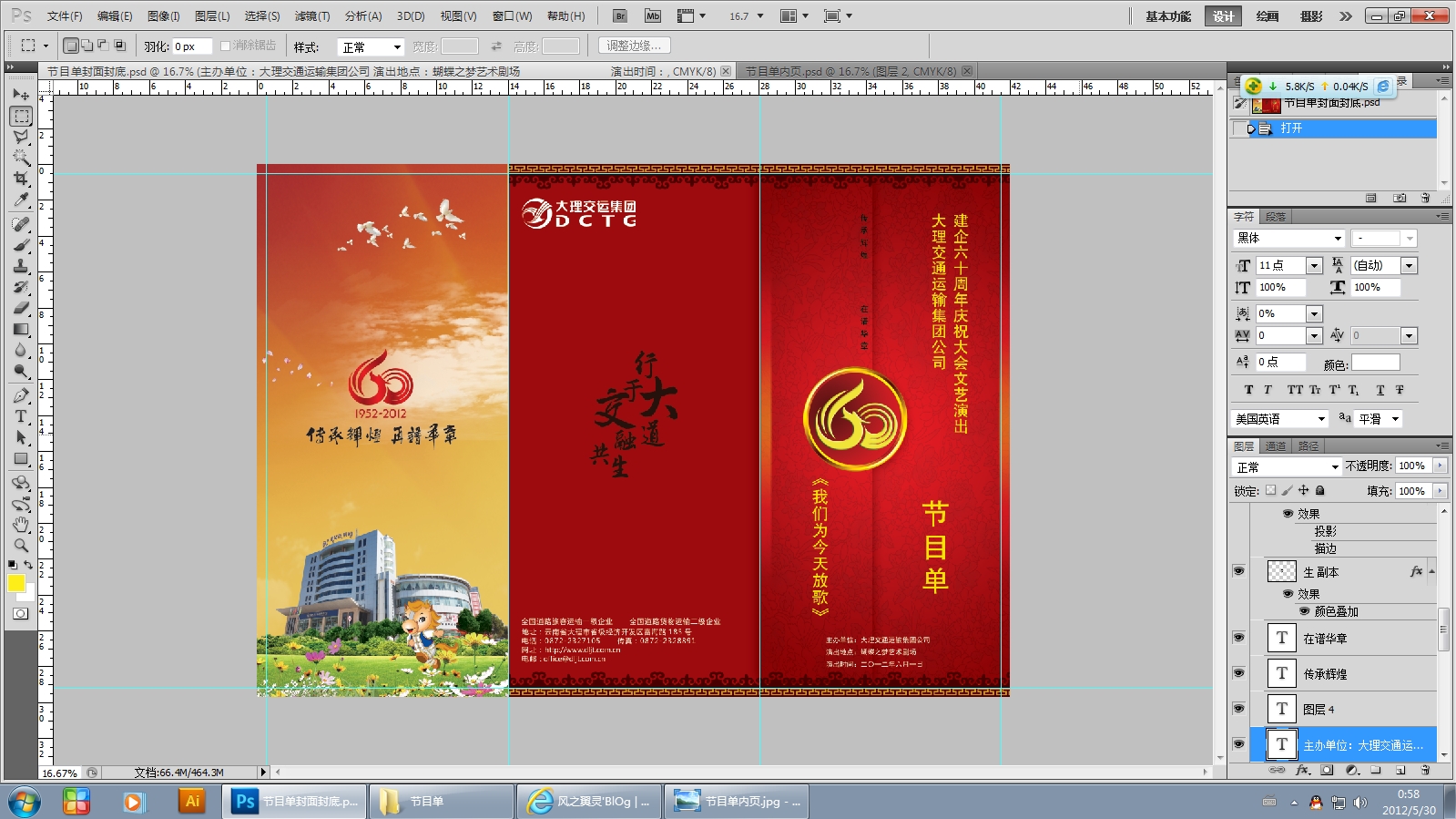Screen dimensions: 1456x819
Task: Launch Bridge from the Br icon
Action: pyautogui.click(x=620, y=15)
